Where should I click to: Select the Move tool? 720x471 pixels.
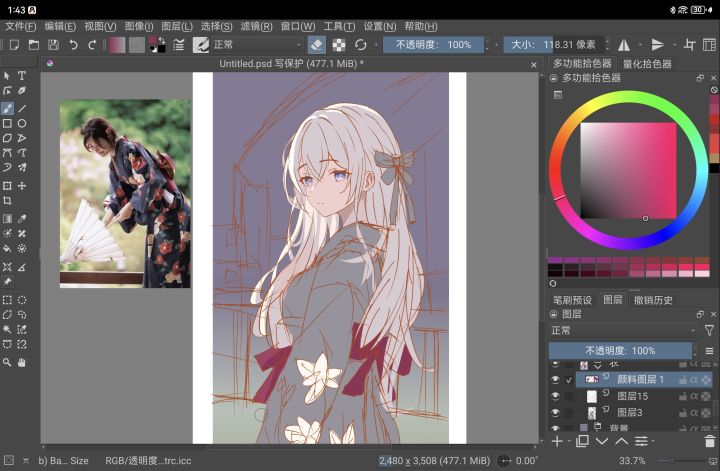22,185
